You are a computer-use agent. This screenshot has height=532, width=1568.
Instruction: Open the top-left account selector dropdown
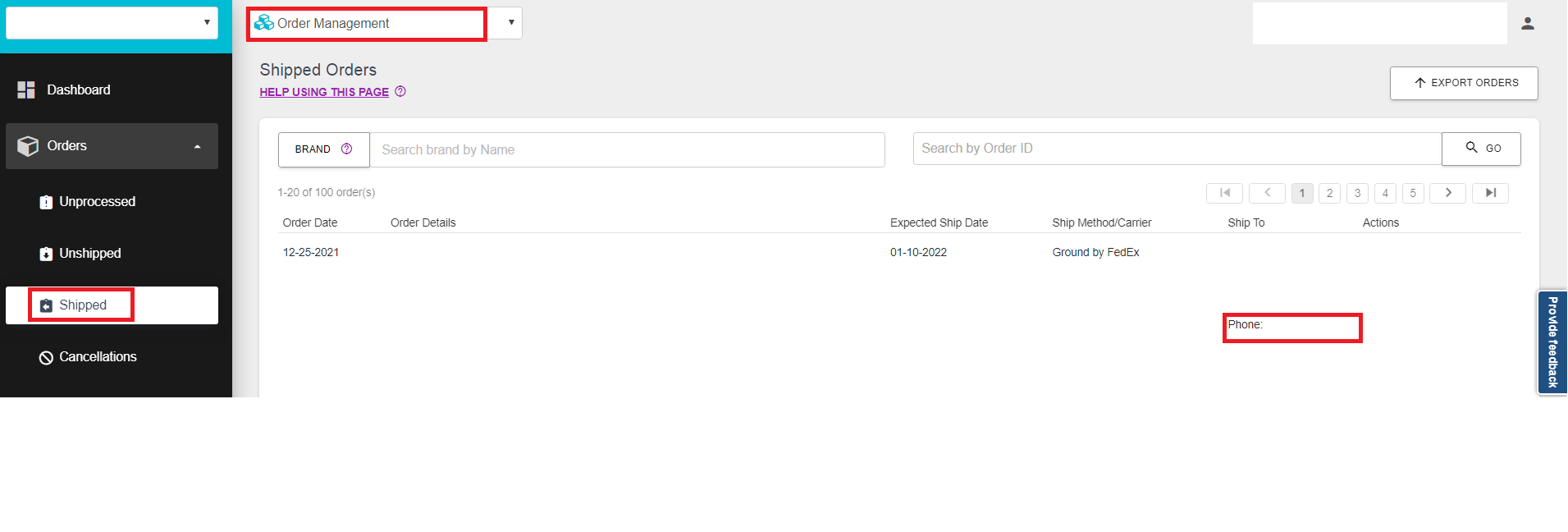[x=112, y=23]
